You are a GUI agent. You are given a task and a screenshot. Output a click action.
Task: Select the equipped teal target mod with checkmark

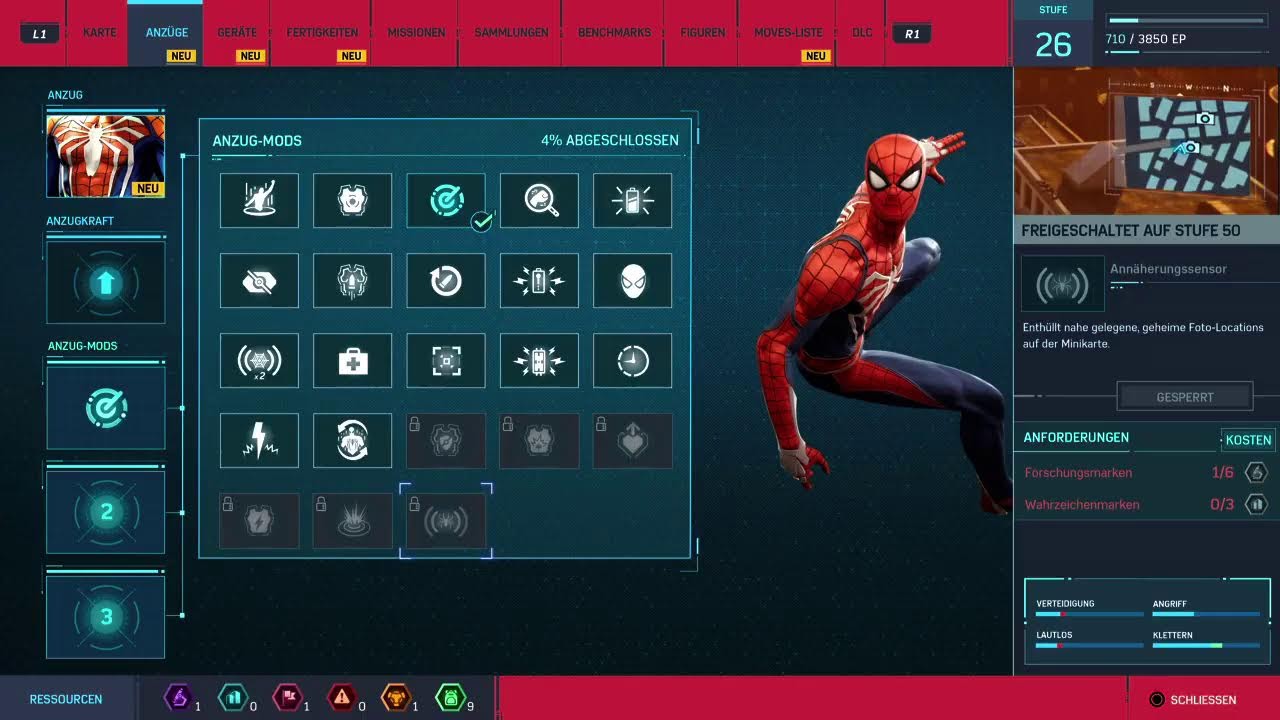pyautogui.click(x=446, y=200)
